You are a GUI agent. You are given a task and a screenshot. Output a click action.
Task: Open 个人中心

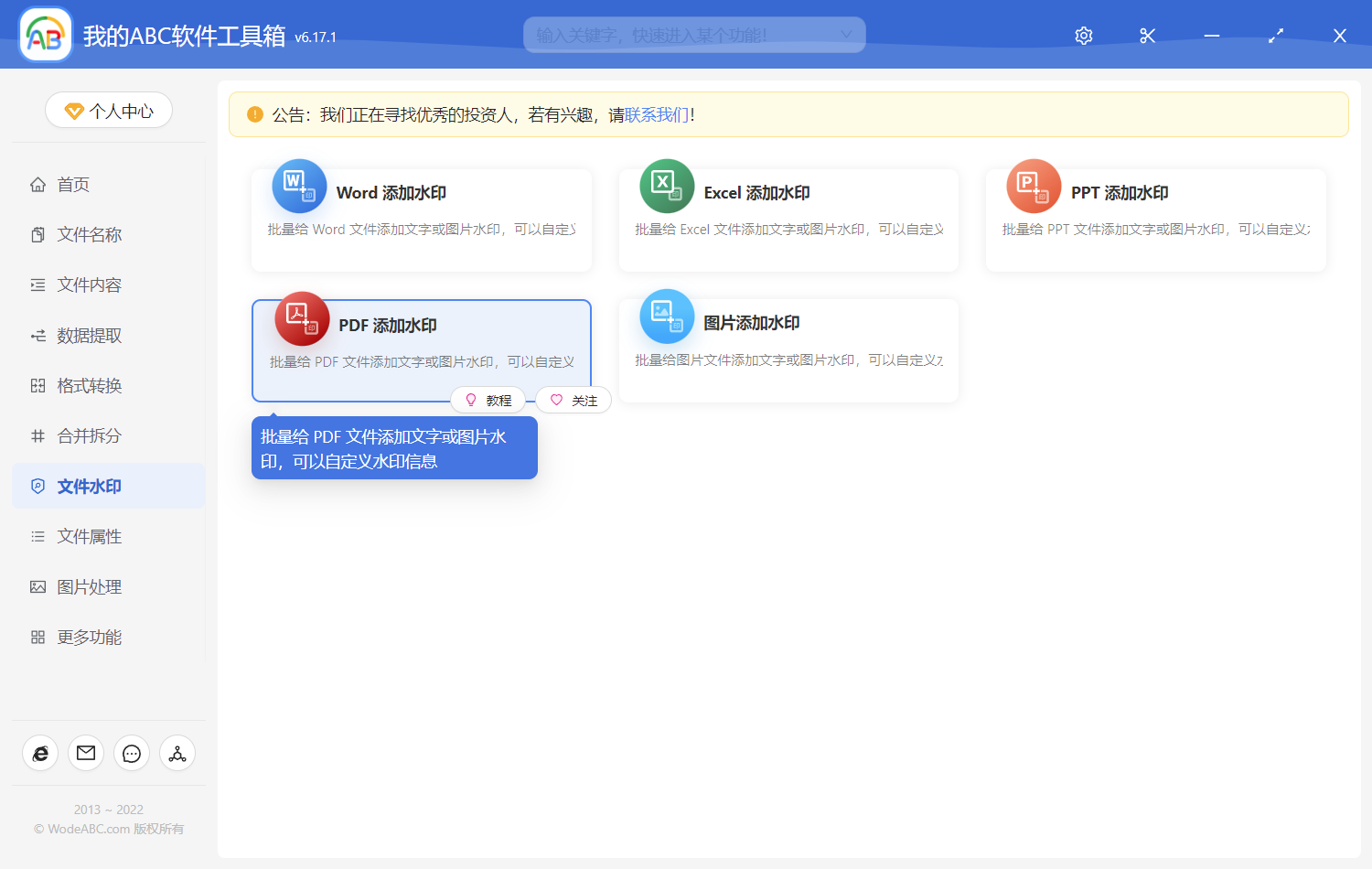[108, 110]
